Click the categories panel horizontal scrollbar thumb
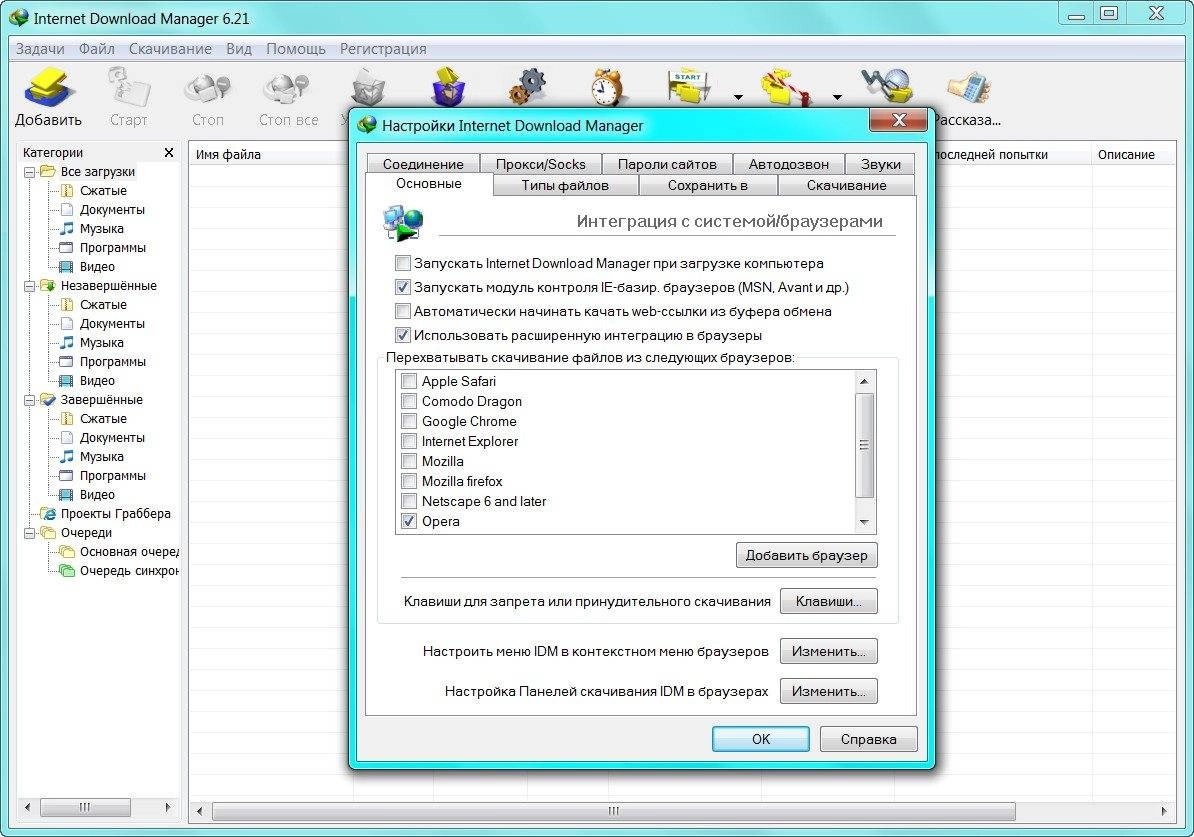 click(85, 807)
